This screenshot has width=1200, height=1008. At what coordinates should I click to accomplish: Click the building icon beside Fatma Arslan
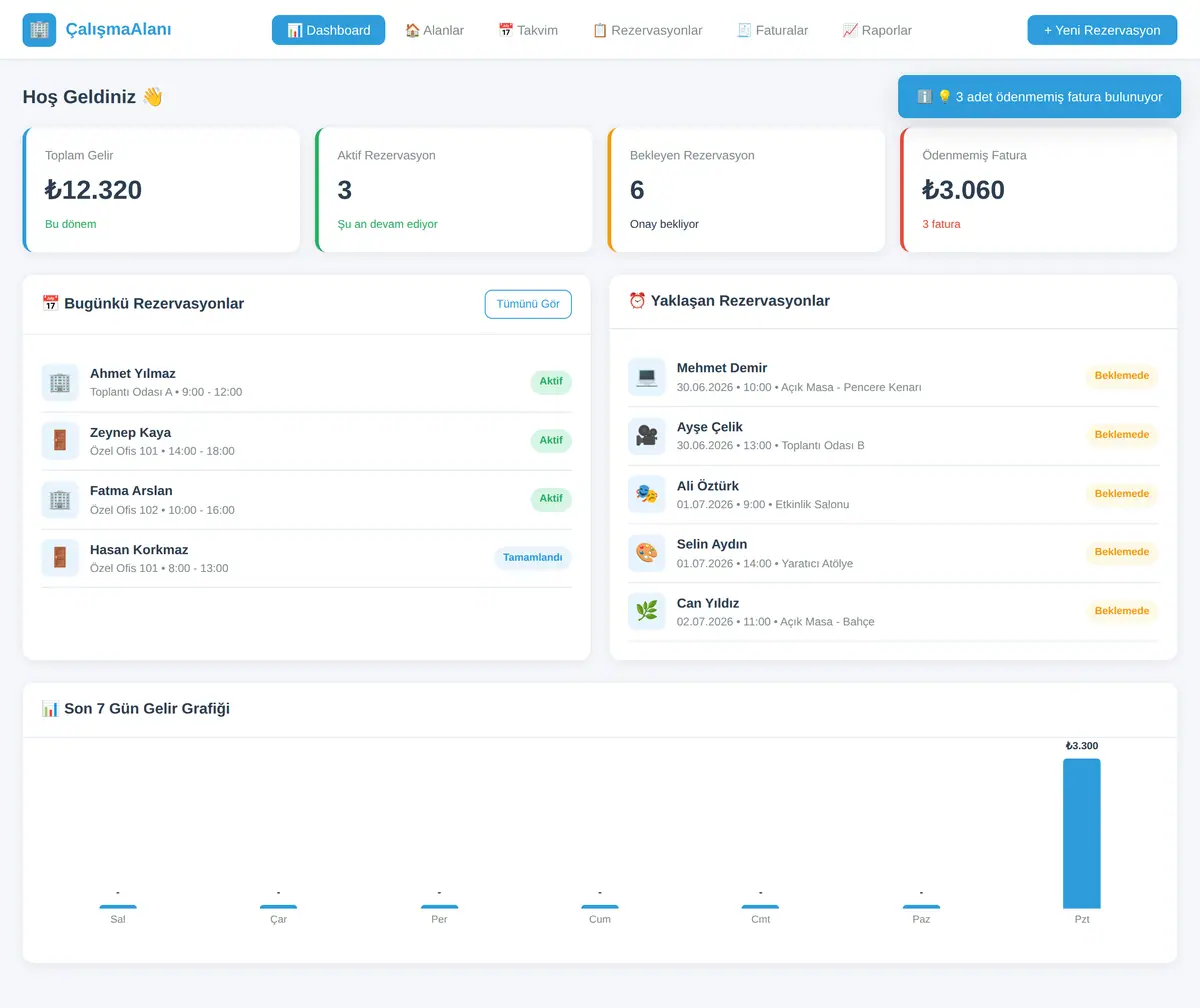(60, 499)
